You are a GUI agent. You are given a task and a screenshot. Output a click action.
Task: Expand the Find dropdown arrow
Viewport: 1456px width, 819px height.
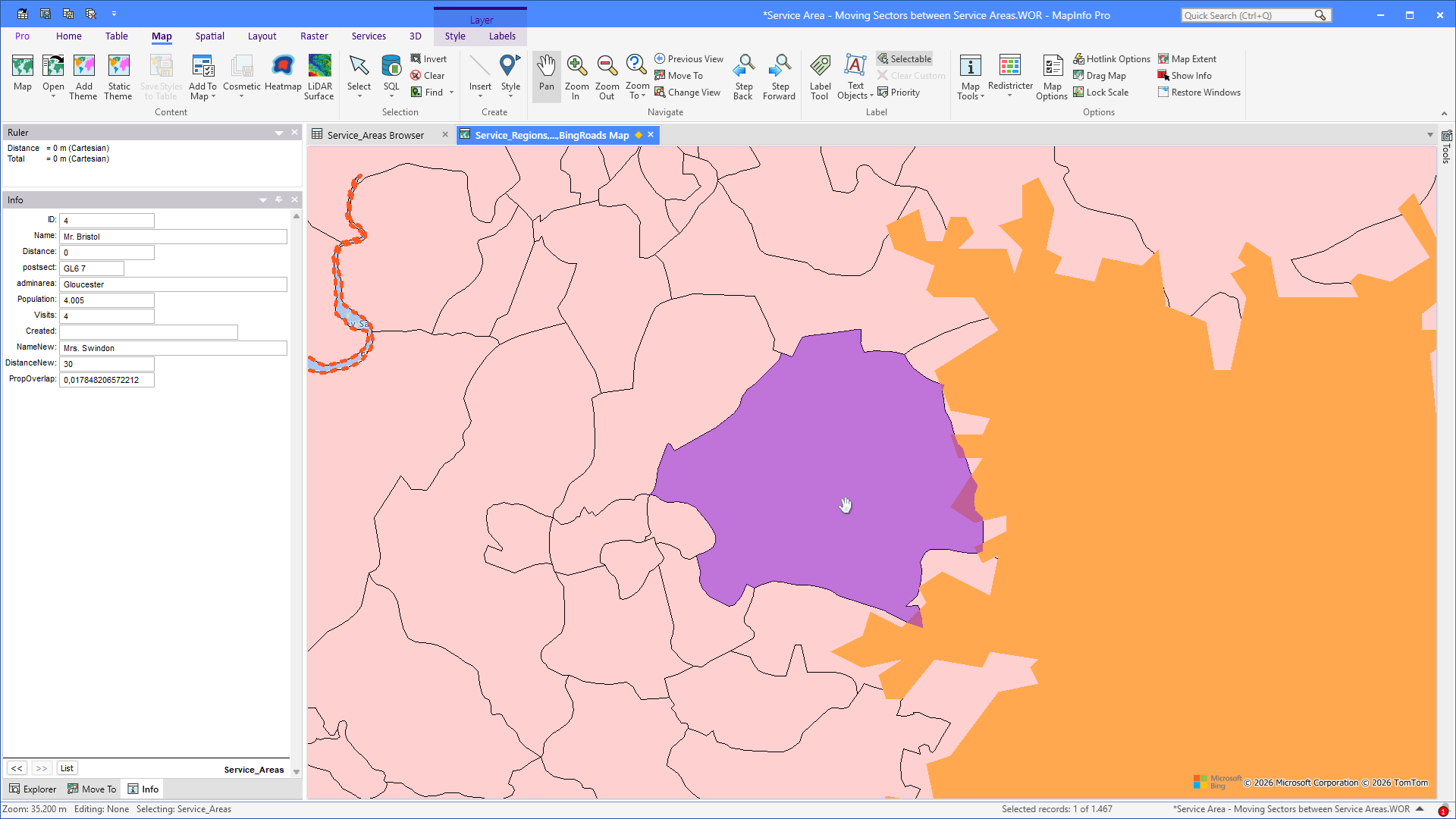click(x=451, y=93)
